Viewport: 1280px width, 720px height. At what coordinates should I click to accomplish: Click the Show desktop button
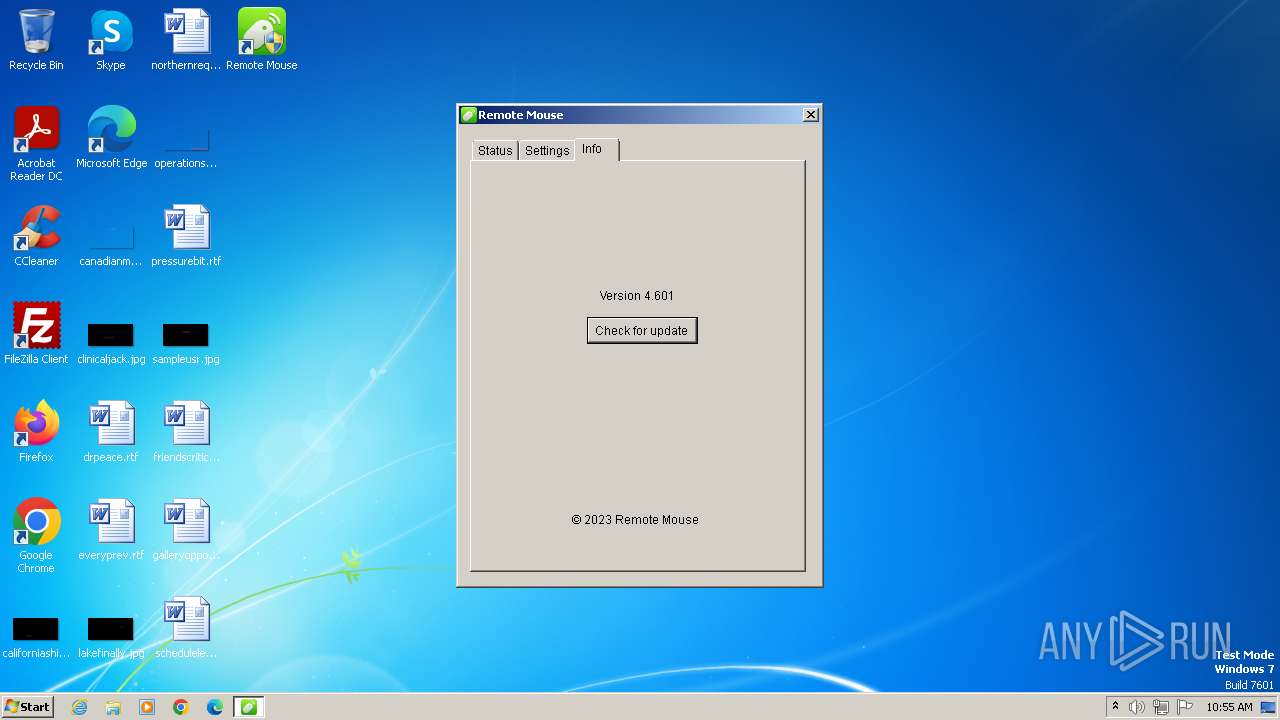(x=1270, y=707)
